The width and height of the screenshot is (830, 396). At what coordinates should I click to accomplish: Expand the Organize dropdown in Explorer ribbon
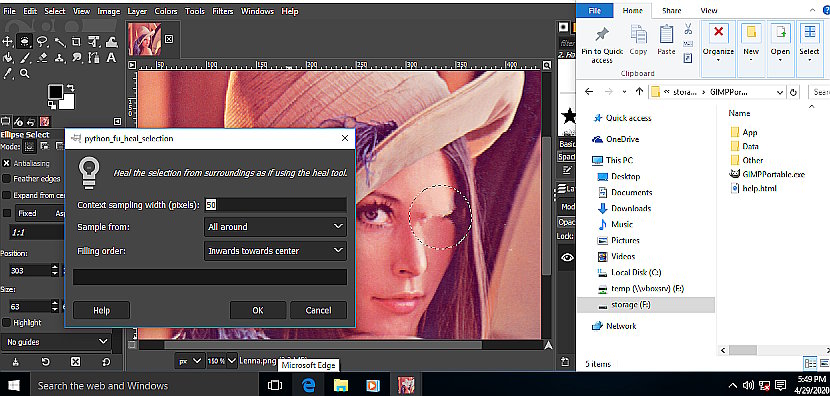click(x=718, y=49)
